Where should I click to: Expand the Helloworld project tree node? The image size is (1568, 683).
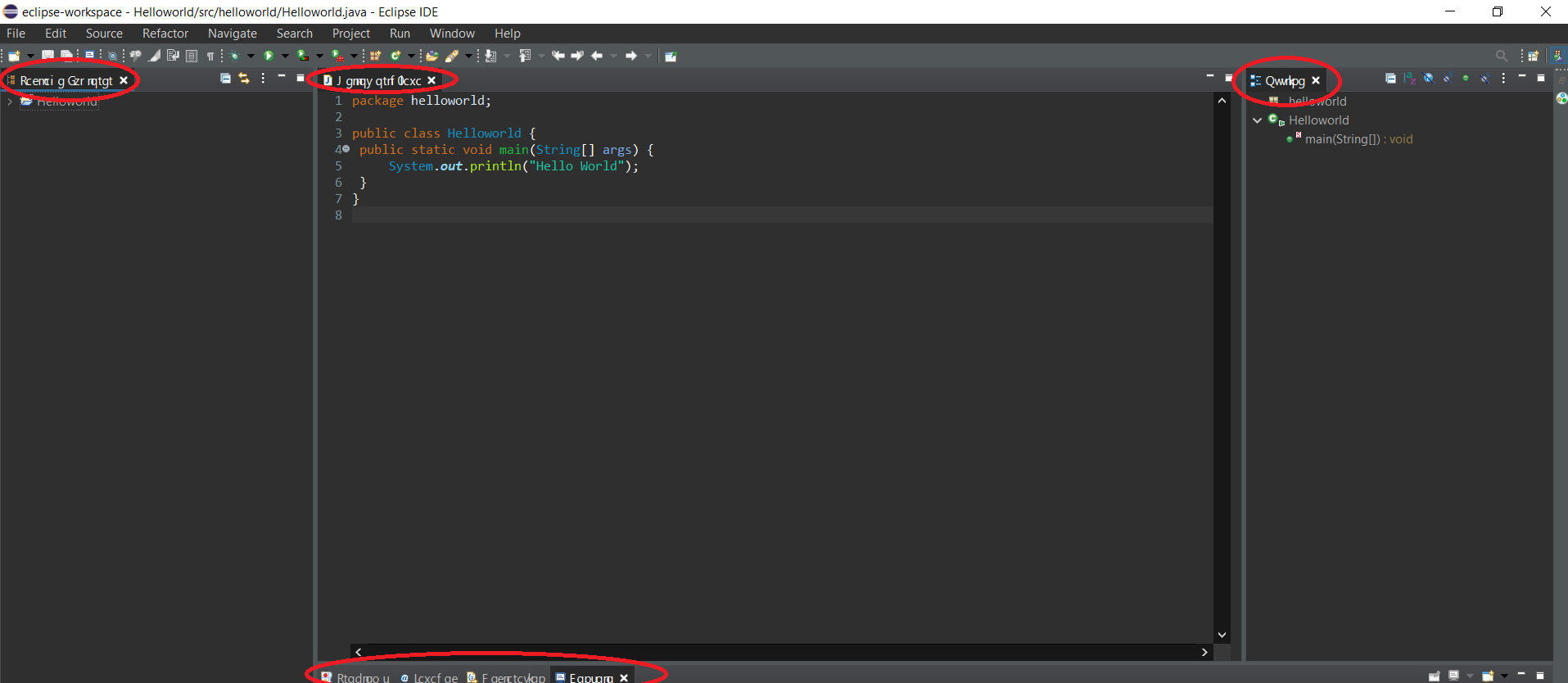coord(10,102)
